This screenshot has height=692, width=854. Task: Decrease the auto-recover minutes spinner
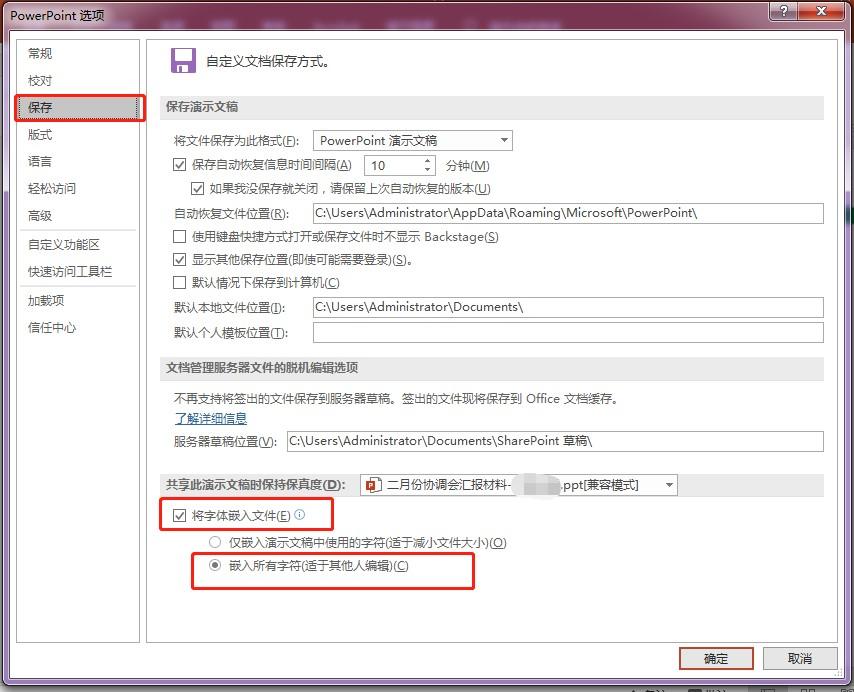(x=428, y=170)
